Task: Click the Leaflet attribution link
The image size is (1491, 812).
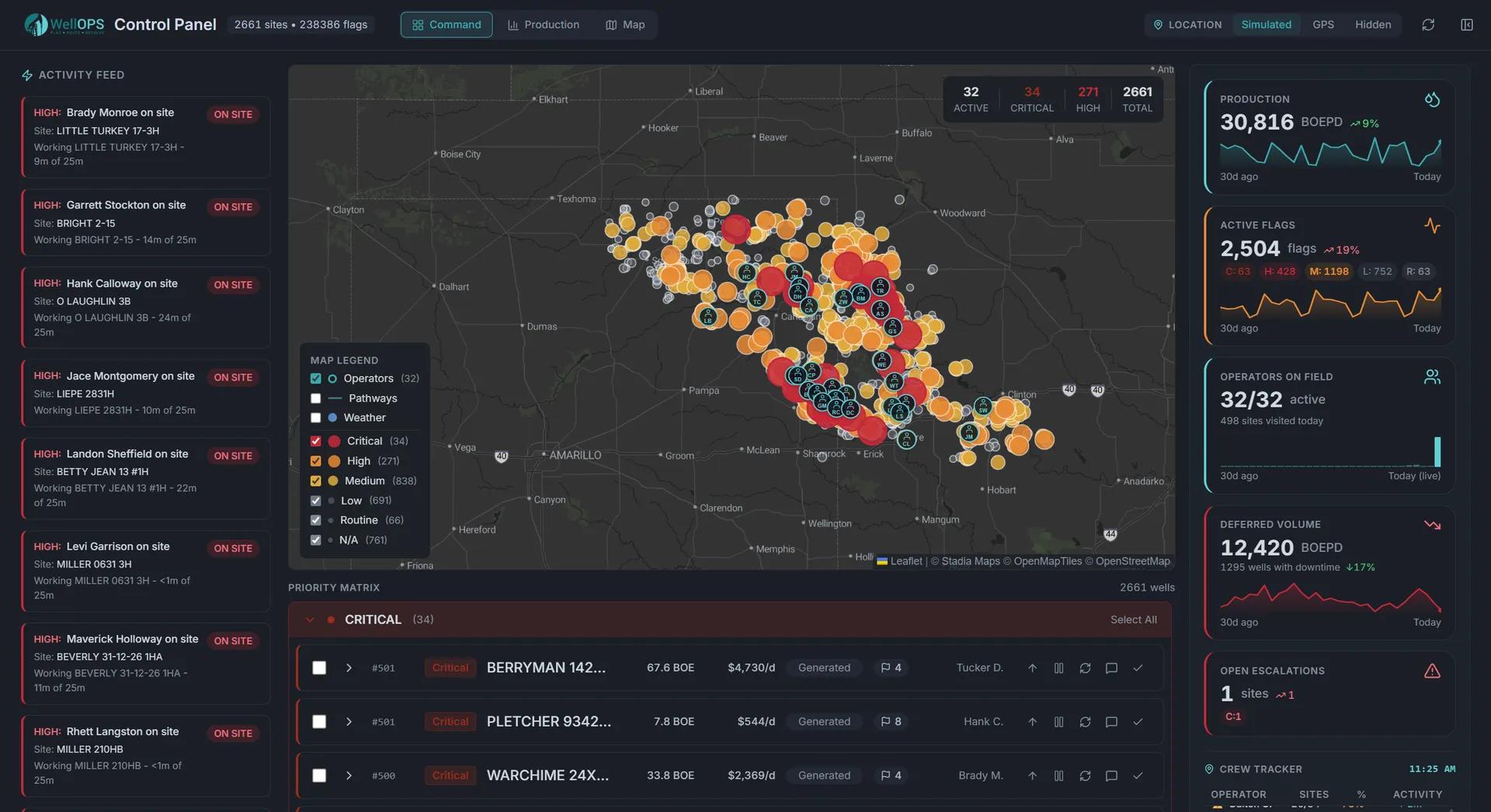Action: pyautogui.click(x=899, y=561)
